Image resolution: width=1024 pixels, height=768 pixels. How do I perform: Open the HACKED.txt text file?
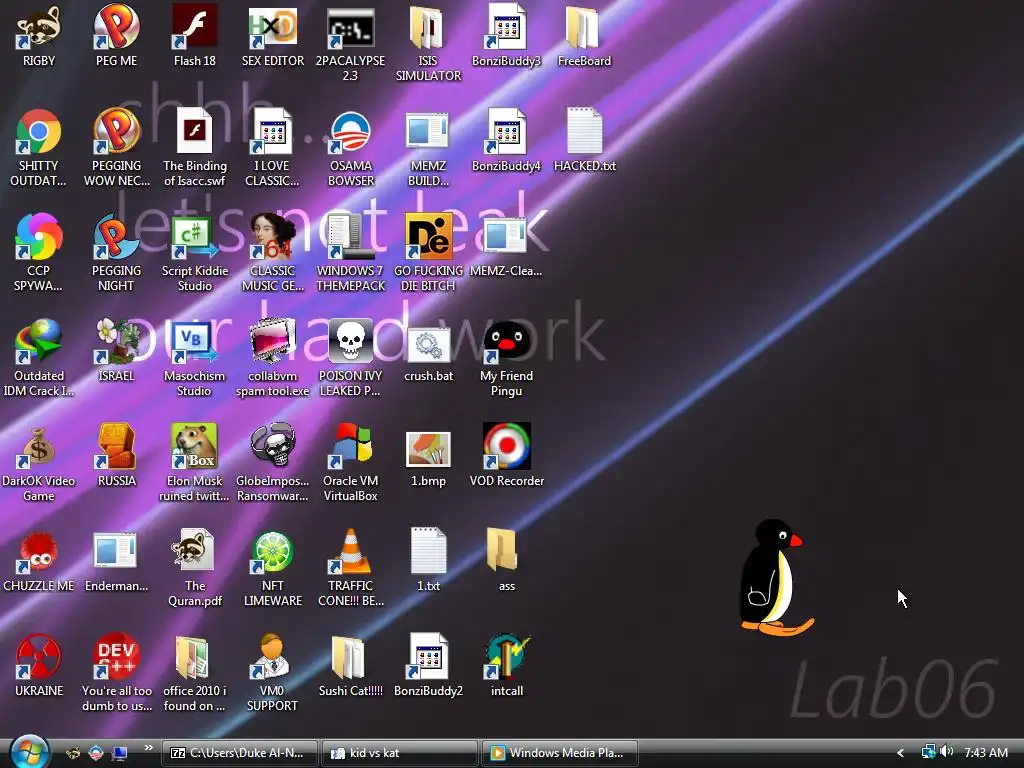pos(584,132)
